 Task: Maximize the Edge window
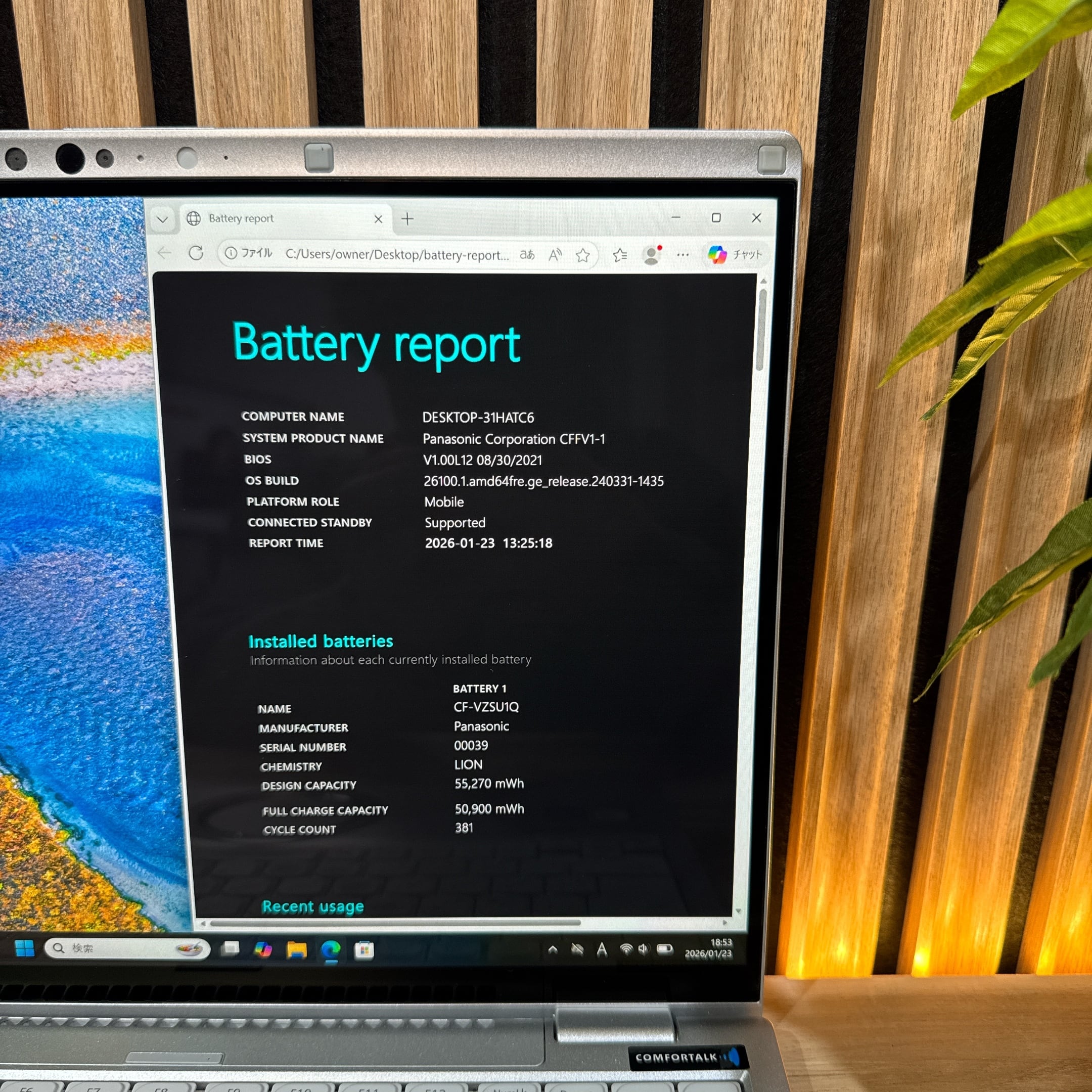716,217
